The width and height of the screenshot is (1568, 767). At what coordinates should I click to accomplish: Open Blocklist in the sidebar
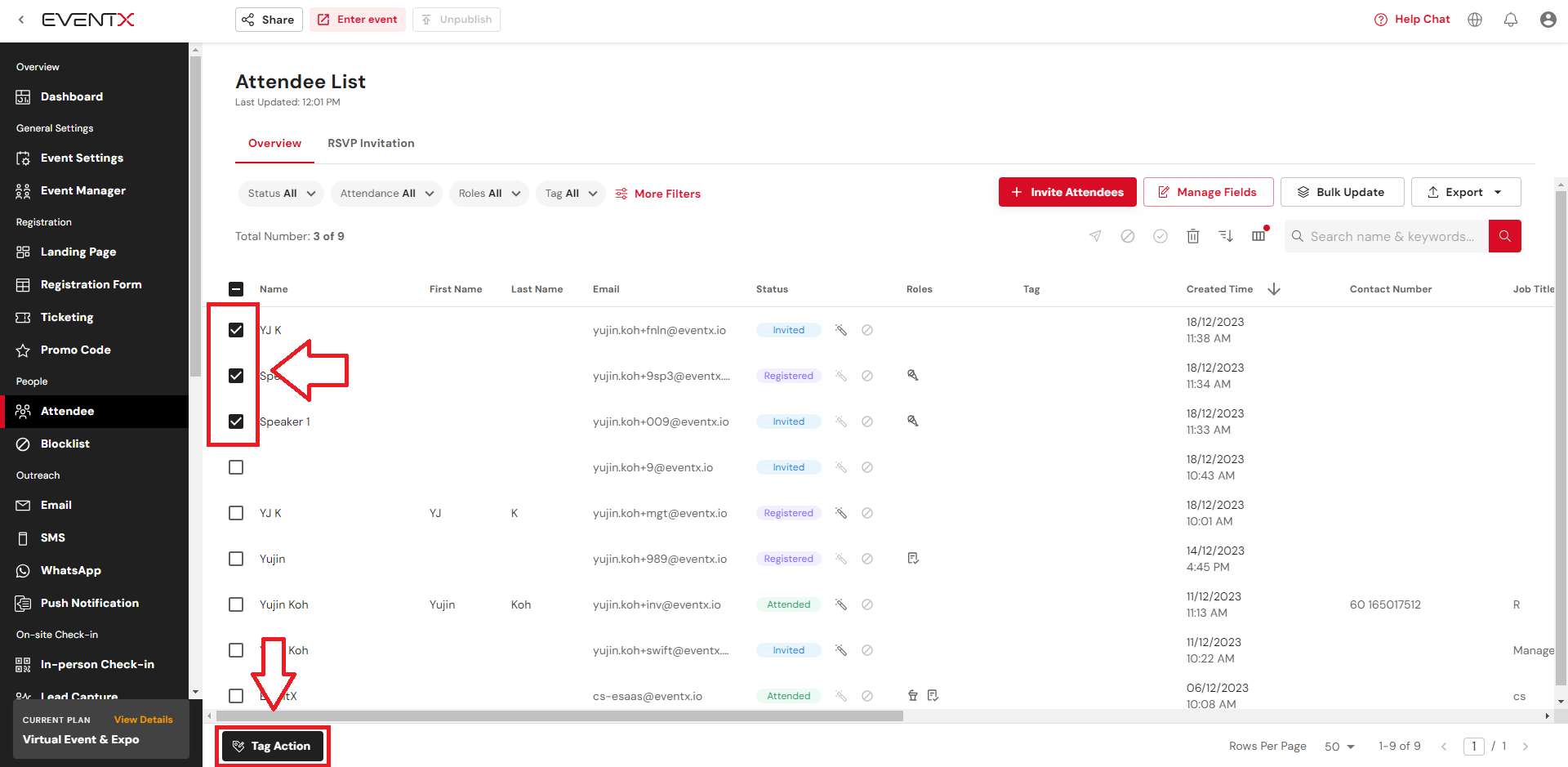point(65,444)
